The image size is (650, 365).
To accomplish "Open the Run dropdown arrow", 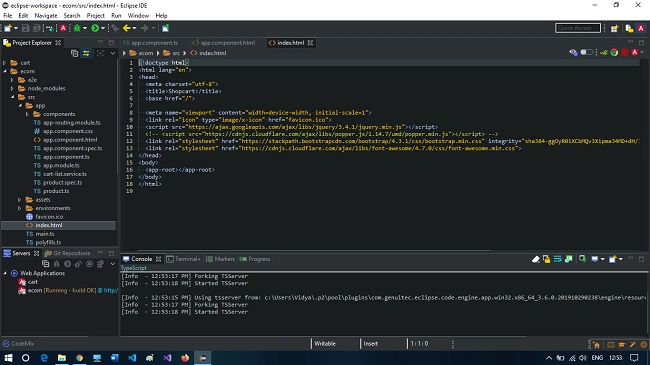I will tap(103, 28).
